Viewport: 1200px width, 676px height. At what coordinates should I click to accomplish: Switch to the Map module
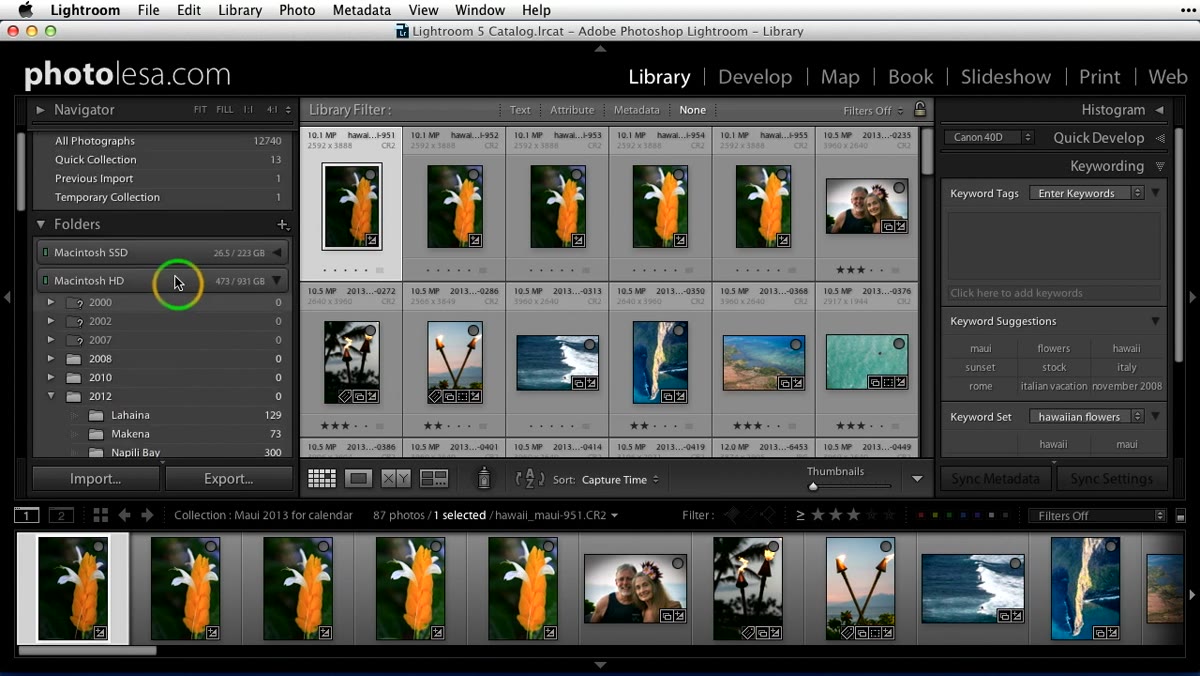[x=840, y=77]
